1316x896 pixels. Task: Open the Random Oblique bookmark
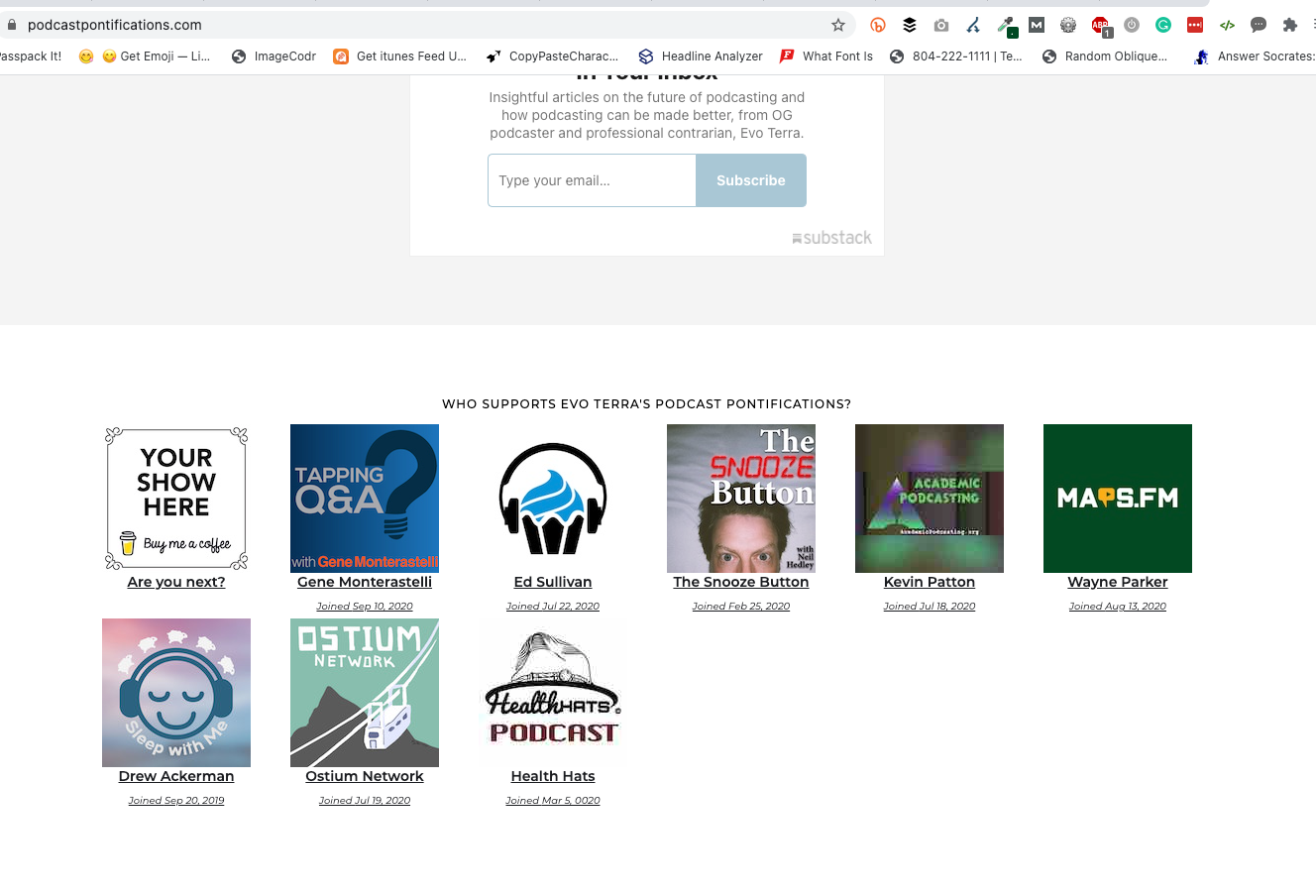pos(1105,56)
